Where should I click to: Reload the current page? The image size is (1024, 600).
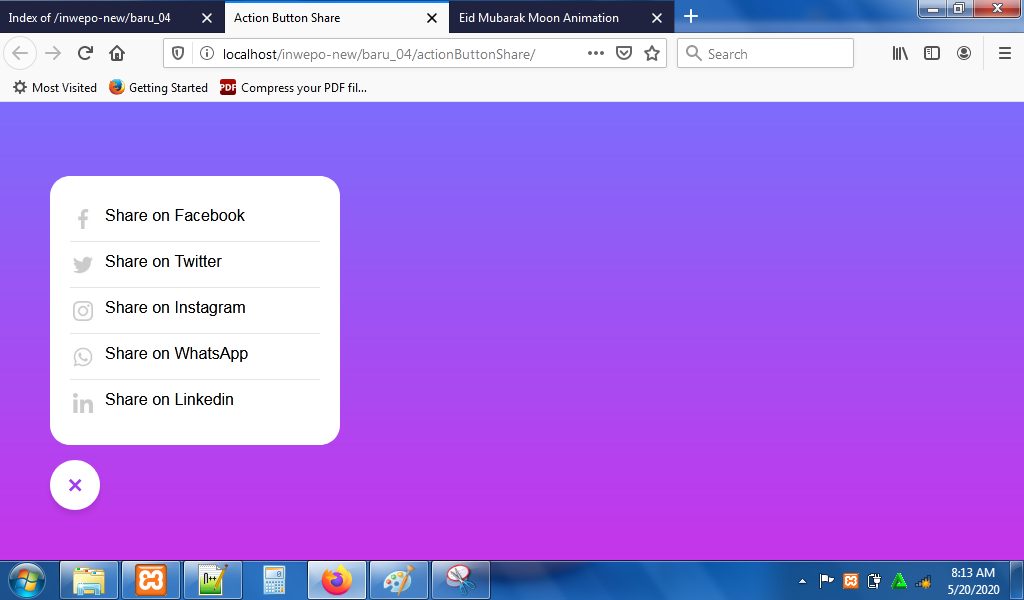click(85, 54)
